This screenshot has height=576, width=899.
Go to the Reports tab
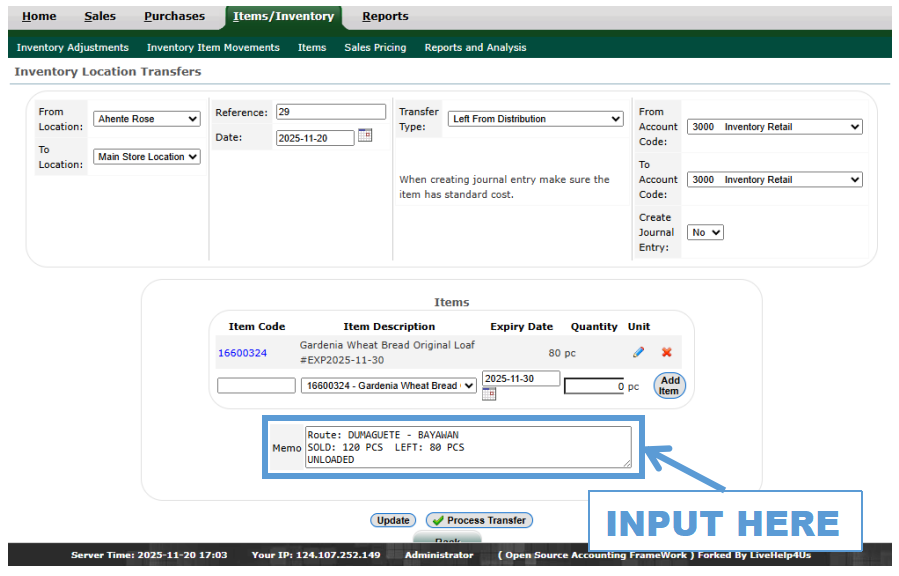point(385,16)
